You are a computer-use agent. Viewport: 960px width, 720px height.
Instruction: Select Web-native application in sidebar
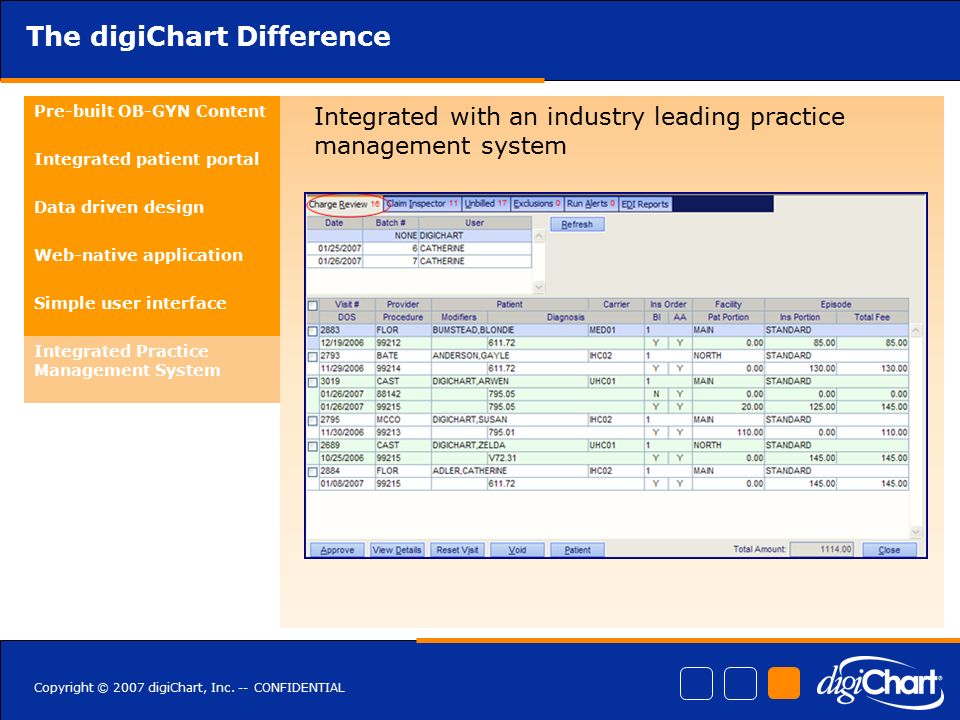(x=138, y=255)
